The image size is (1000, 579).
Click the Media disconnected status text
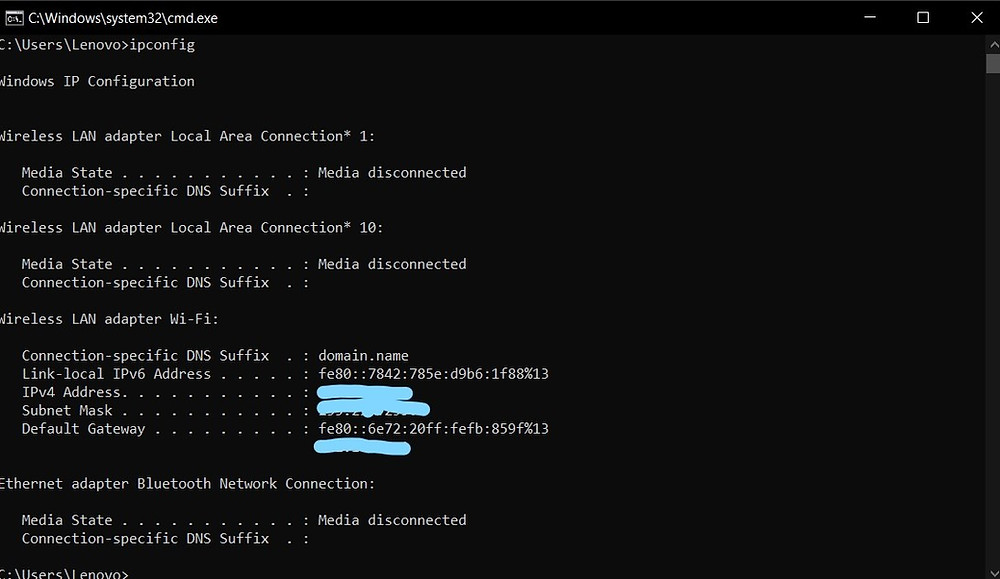(391, 172)
